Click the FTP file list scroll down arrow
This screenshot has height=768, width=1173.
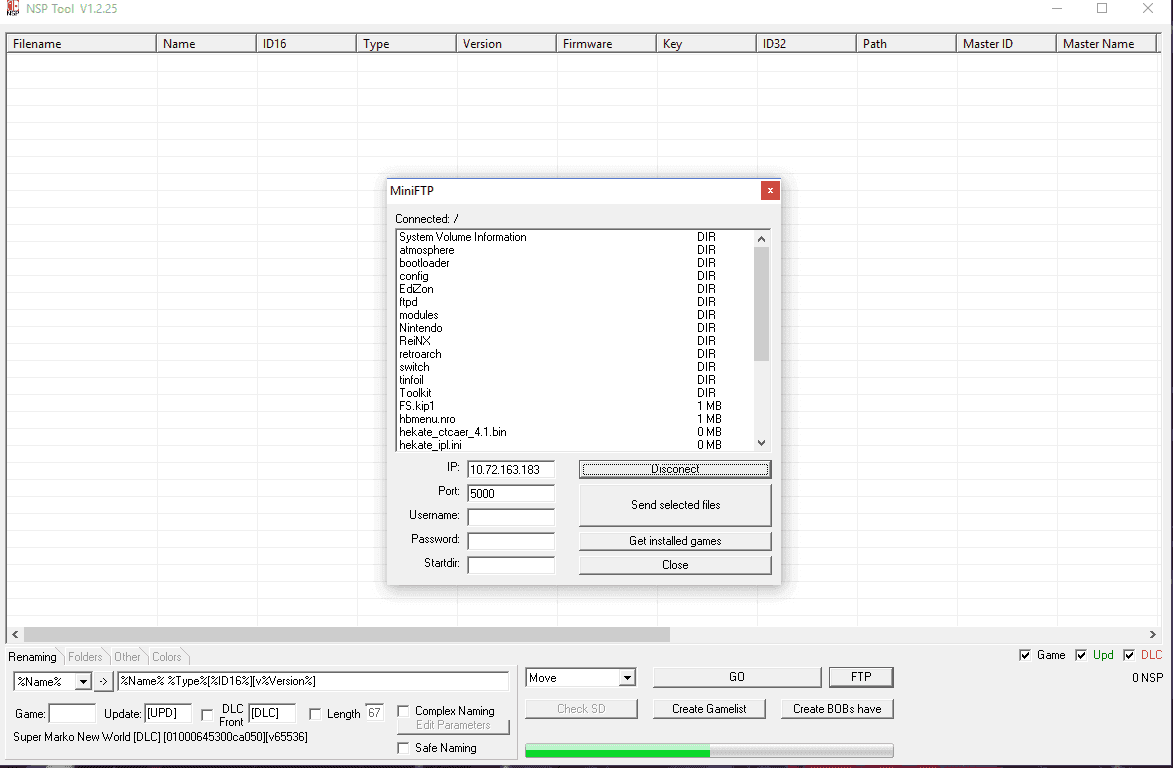[x=762, y=443]
